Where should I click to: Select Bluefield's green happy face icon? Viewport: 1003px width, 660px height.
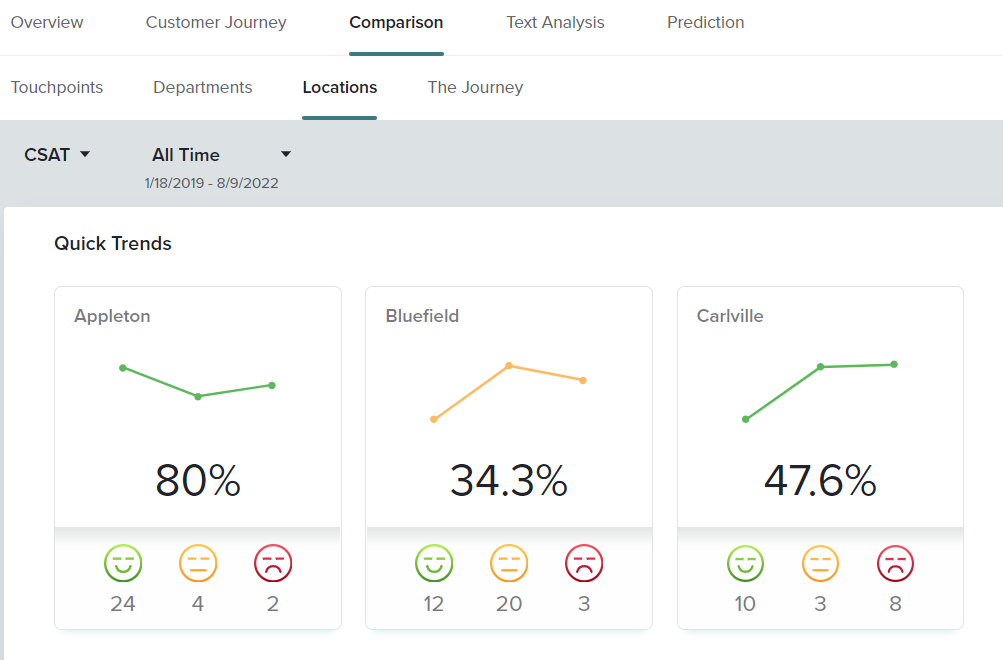[434, 564]
